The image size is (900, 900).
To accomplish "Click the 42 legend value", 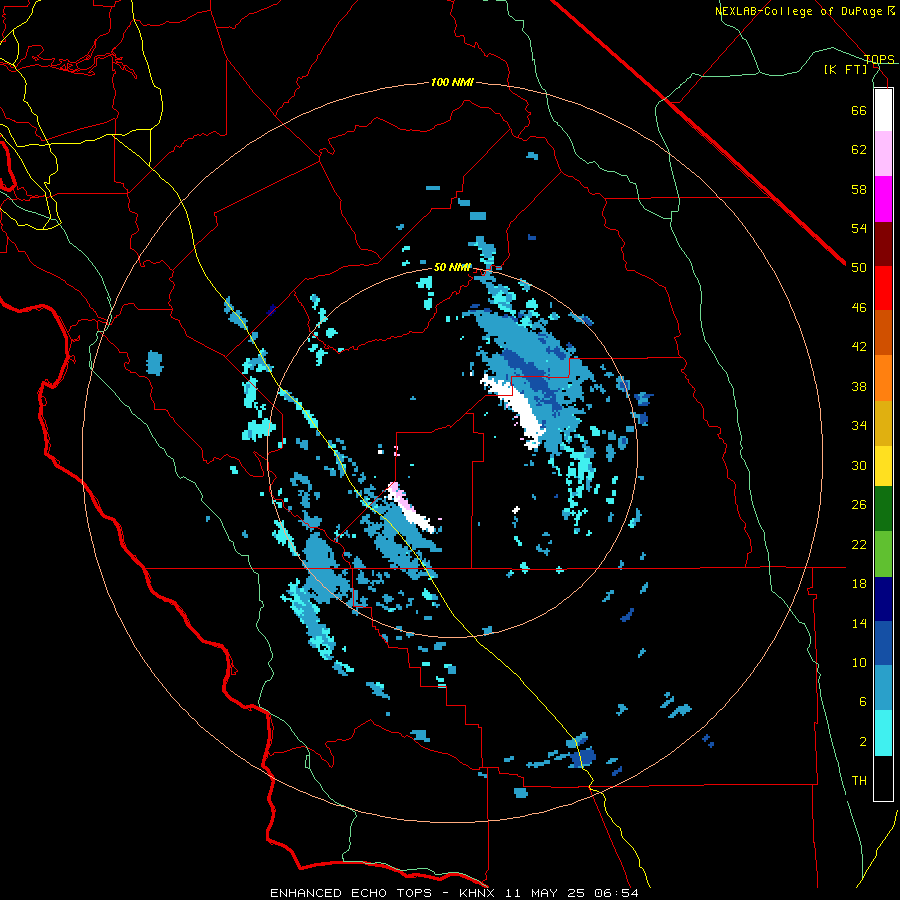I will 859,347.
